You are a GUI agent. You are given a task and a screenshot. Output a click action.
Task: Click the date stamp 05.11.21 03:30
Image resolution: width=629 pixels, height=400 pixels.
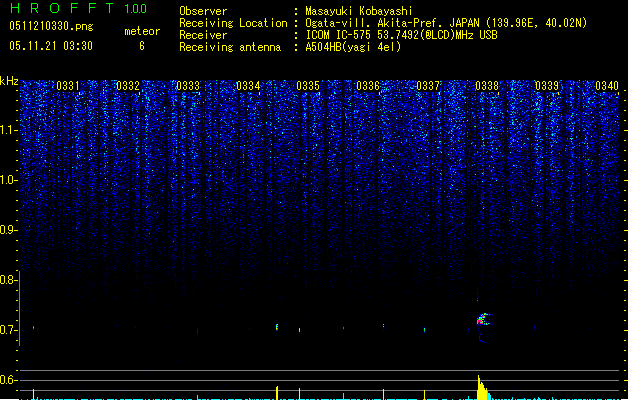point(51,46)
